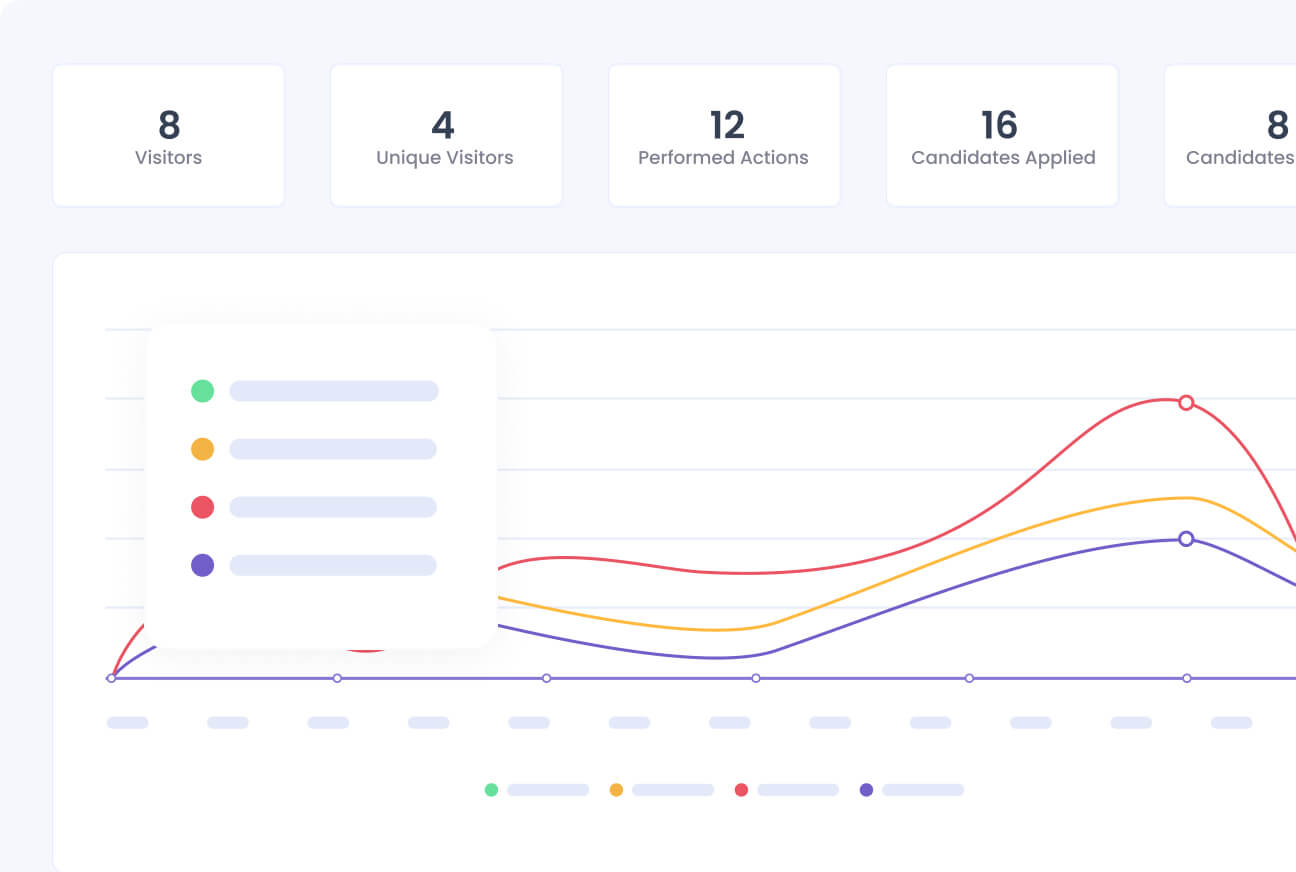Select the Performed Actions card showing 12

[x=724, y=136]
